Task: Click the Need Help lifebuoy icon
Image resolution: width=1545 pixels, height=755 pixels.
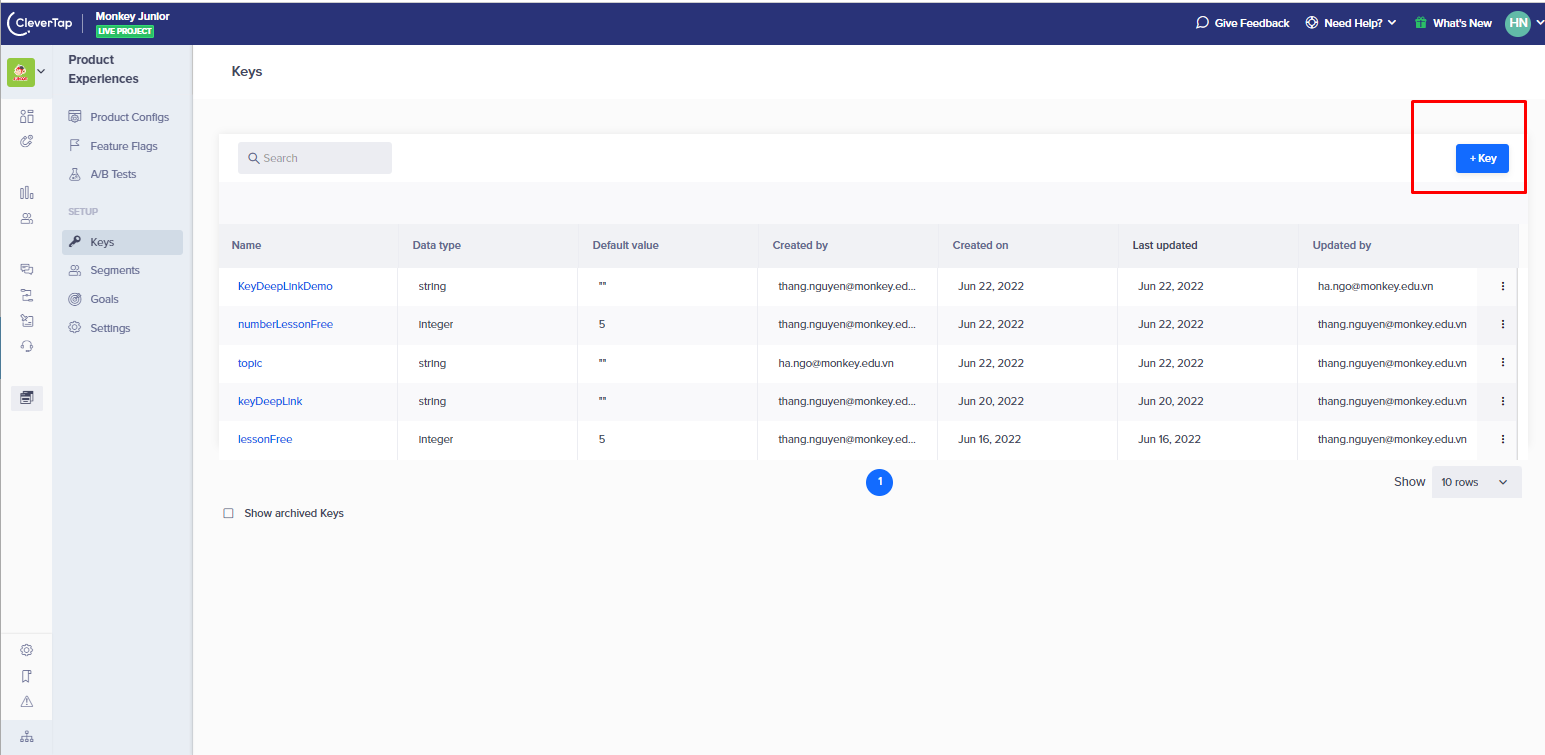Action: point(1312,23)
